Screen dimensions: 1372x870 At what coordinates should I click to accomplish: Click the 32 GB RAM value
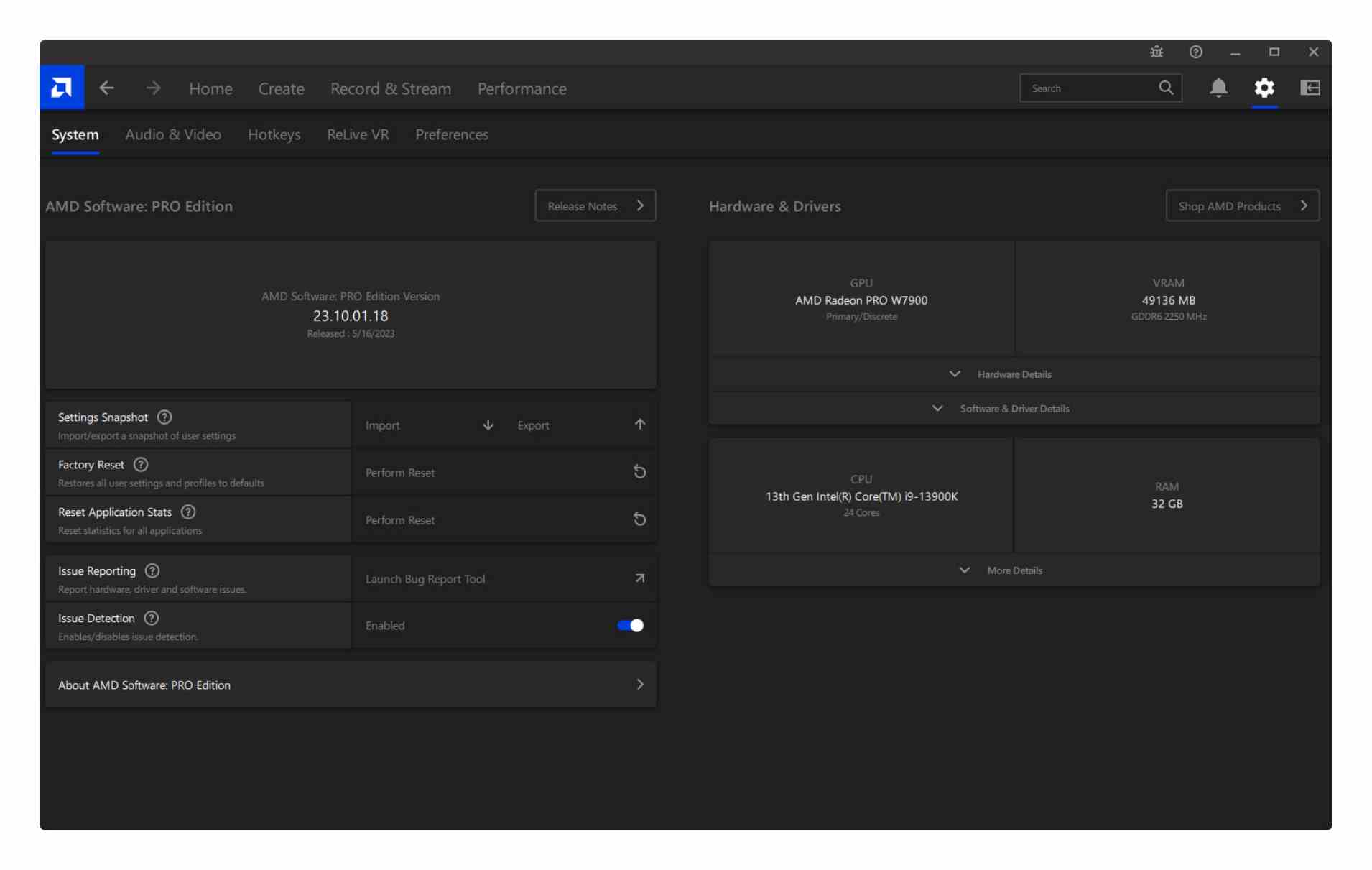(1167, 503)
